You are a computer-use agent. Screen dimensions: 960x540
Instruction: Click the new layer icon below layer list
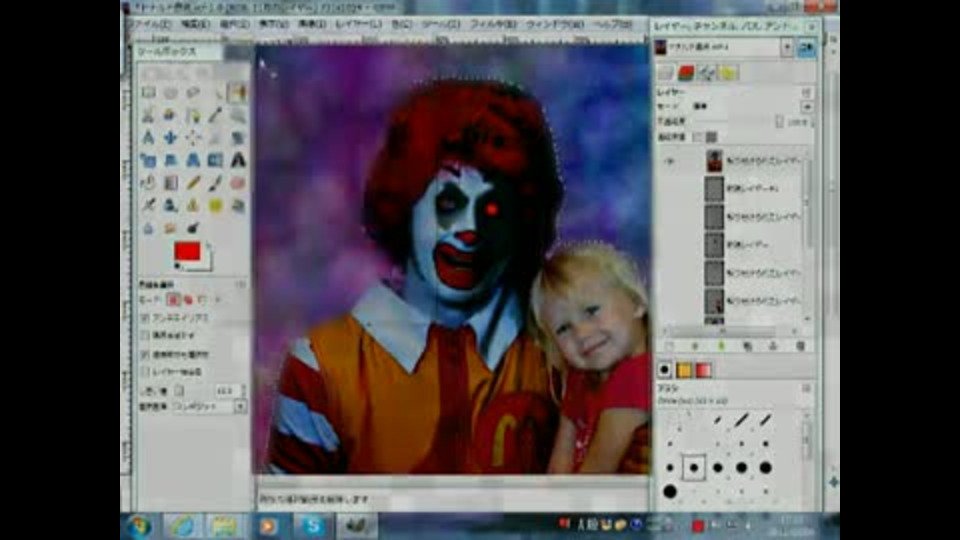pos(669,347)
